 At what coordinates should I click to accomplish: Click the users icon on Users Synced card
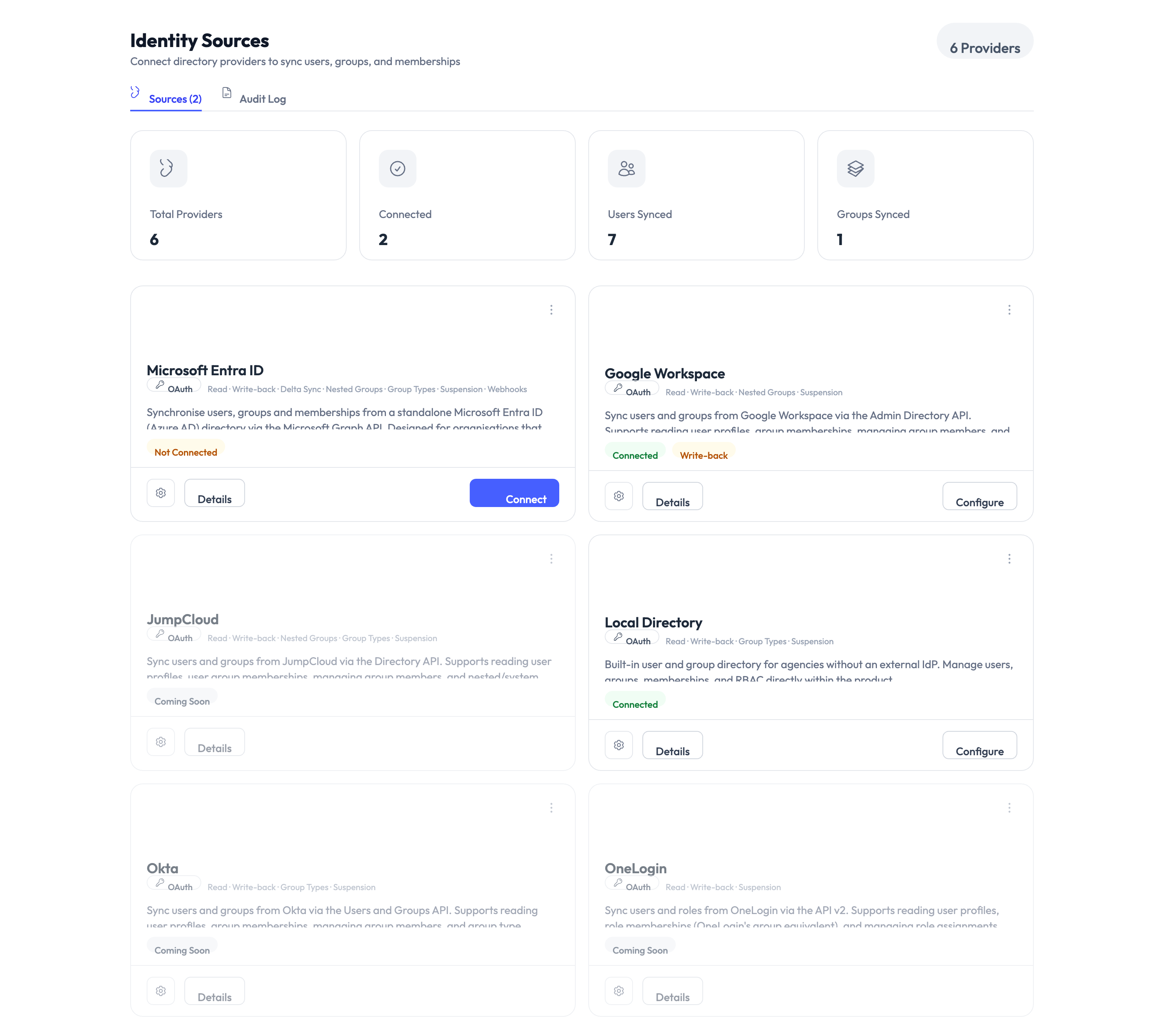click(x=626, y=168)
